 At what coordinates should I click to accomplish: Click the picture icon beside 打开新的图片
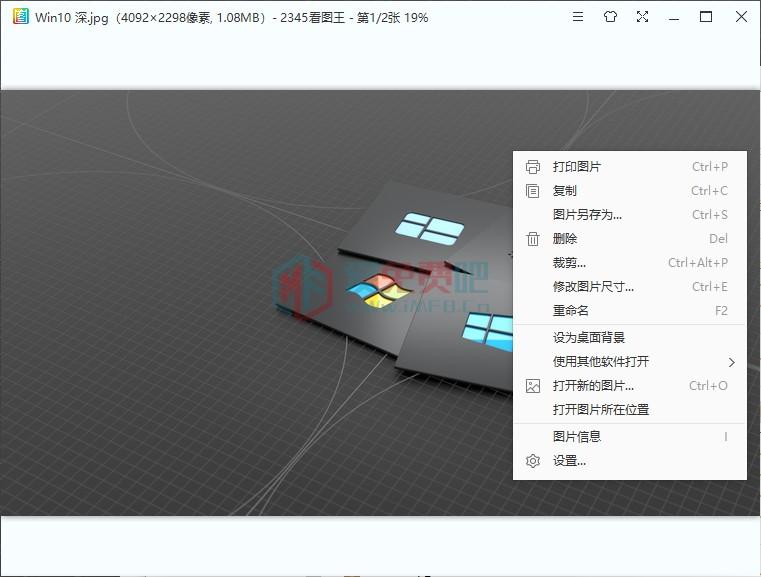(532, 386)
